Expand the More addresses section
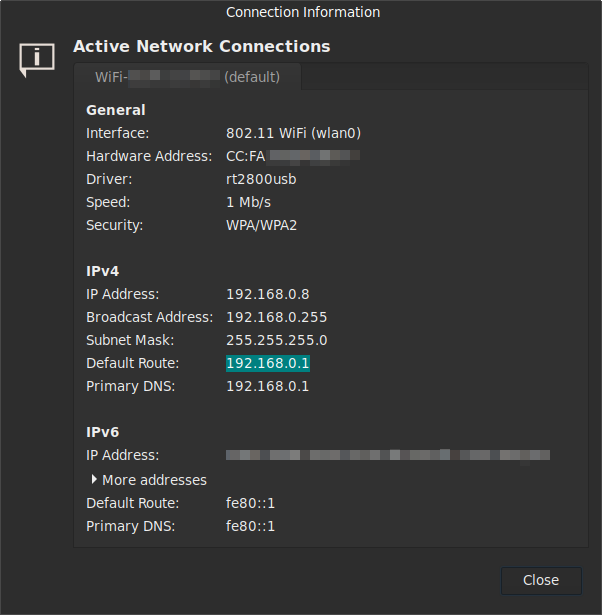The width and height of the screenshot is (602, 615). coord(148,480)
